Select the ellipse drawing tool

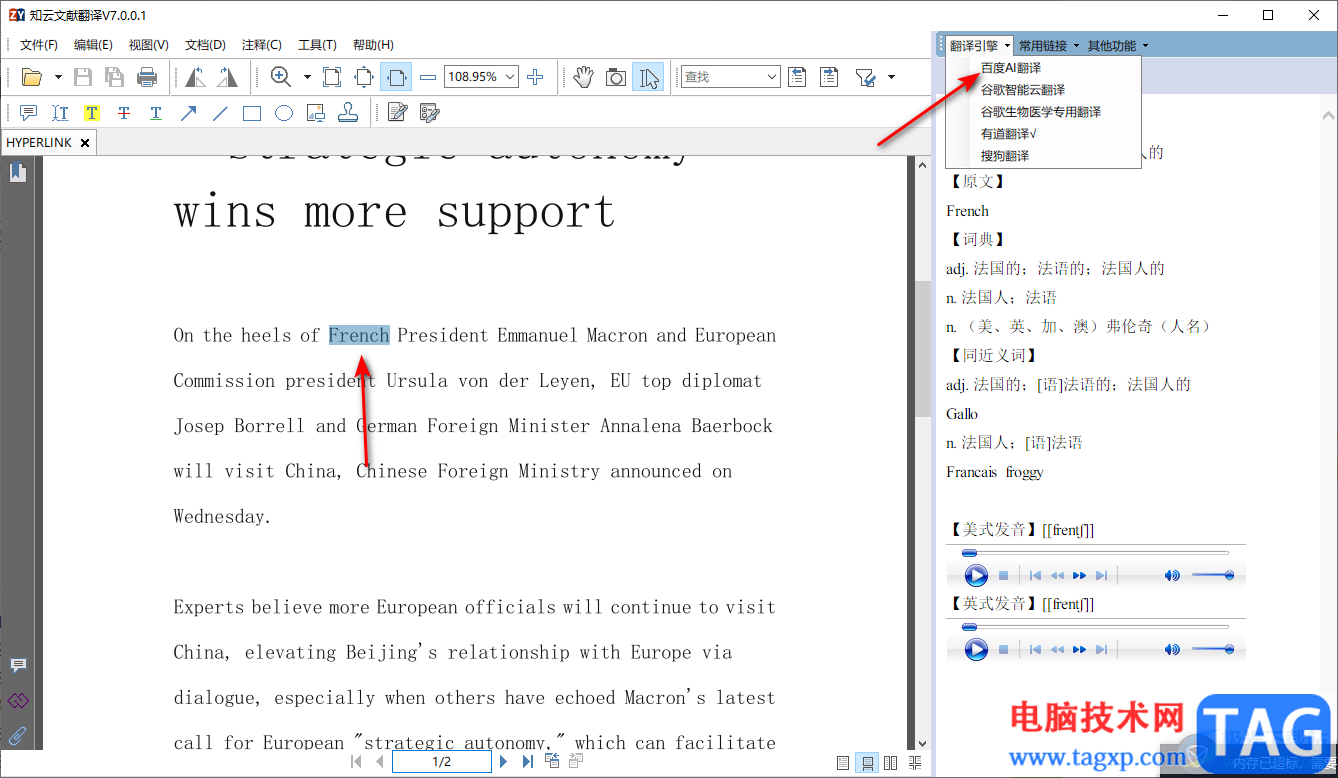pos(284,113)
